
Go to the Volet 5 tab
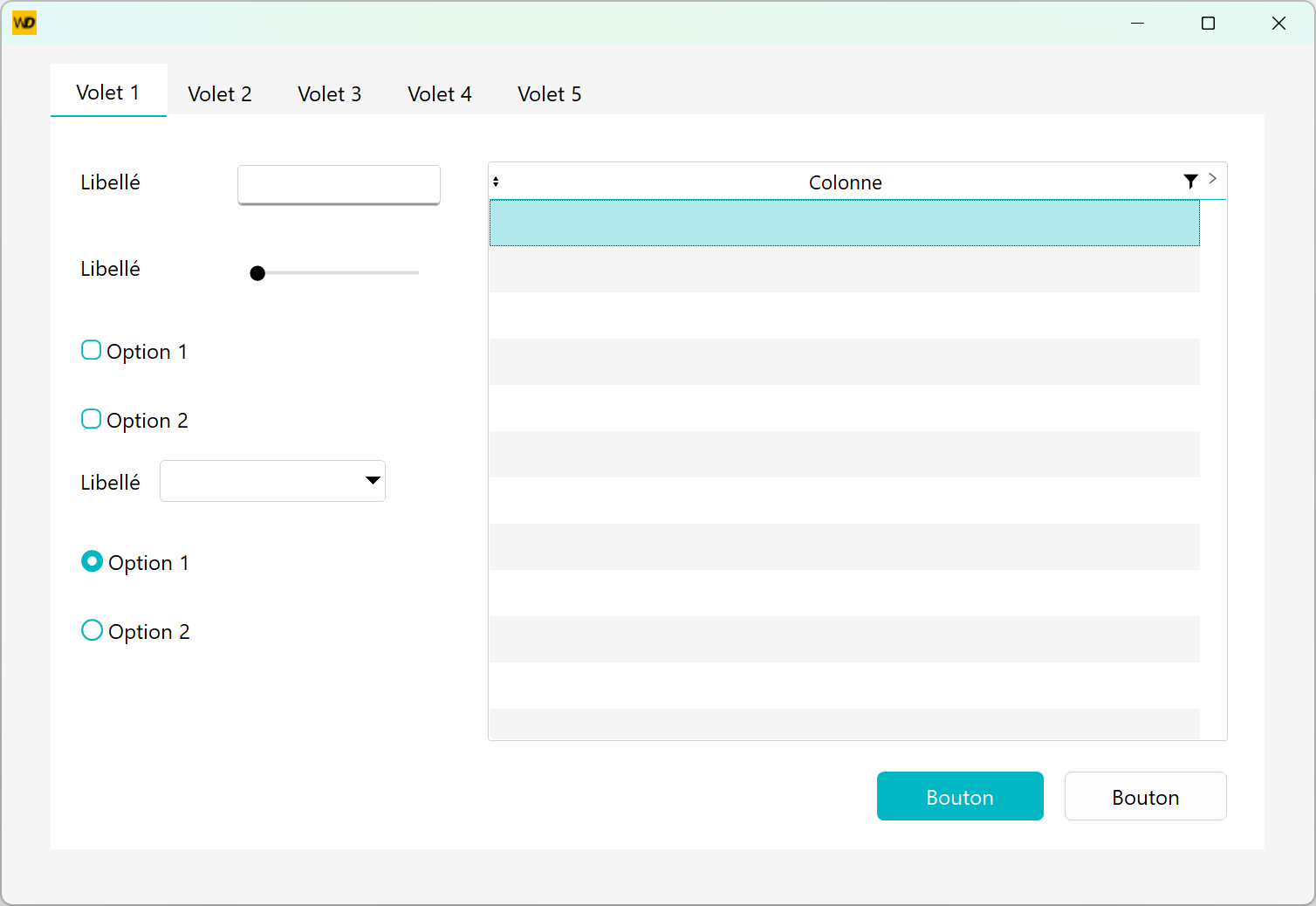pyautogui.click(x=549, y=94)
